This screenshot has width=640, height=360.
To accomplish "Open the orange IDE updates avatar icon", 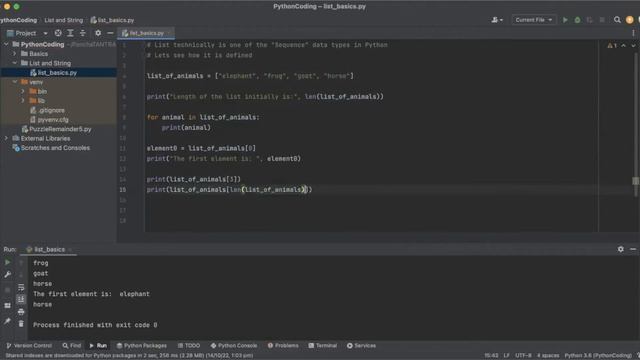I will [629, 20].
